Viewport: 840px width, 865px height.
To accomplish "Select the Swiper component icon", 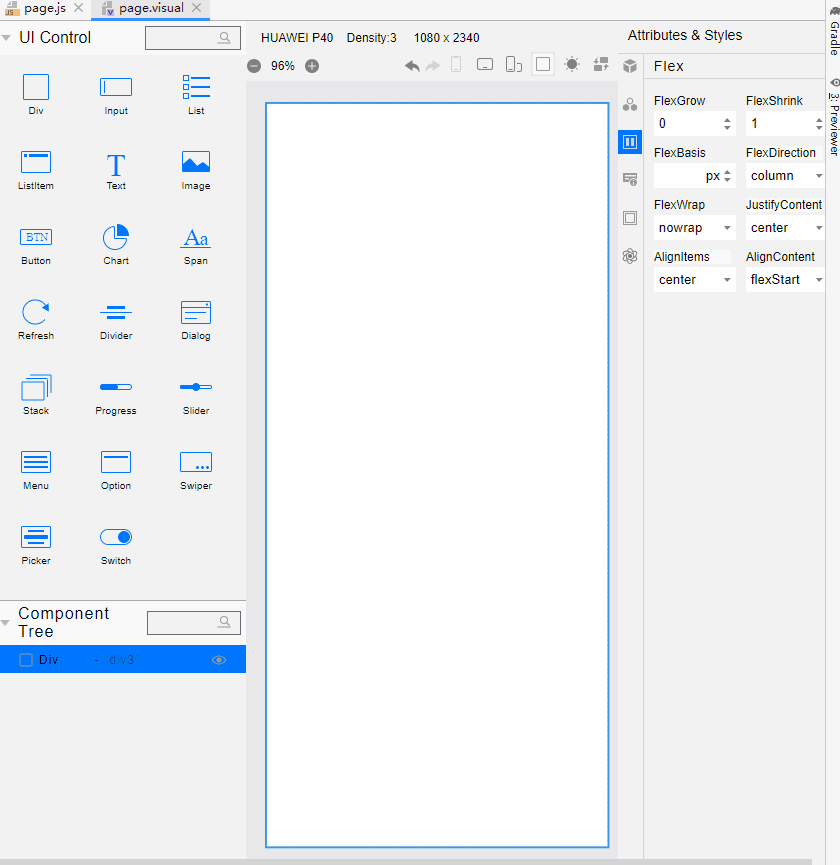I will pos(196,462).
